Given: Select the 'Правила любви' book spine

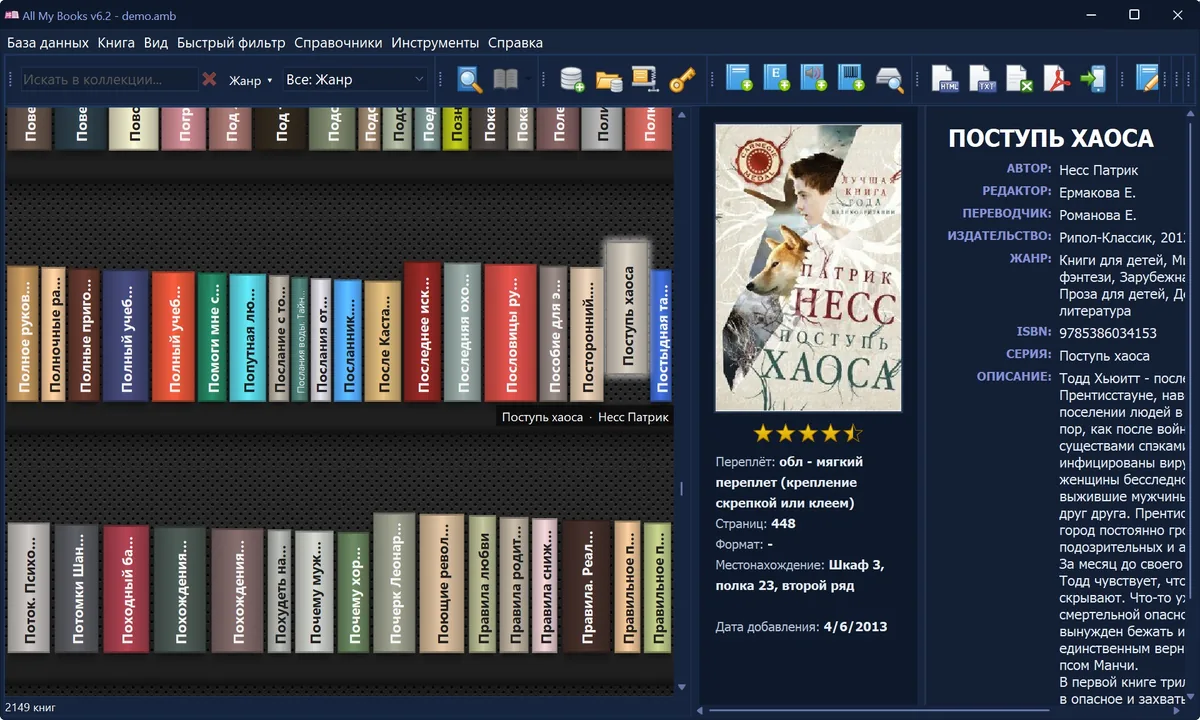Looking at the screenshot, I should pyautogui.click(x=483, y=584).
